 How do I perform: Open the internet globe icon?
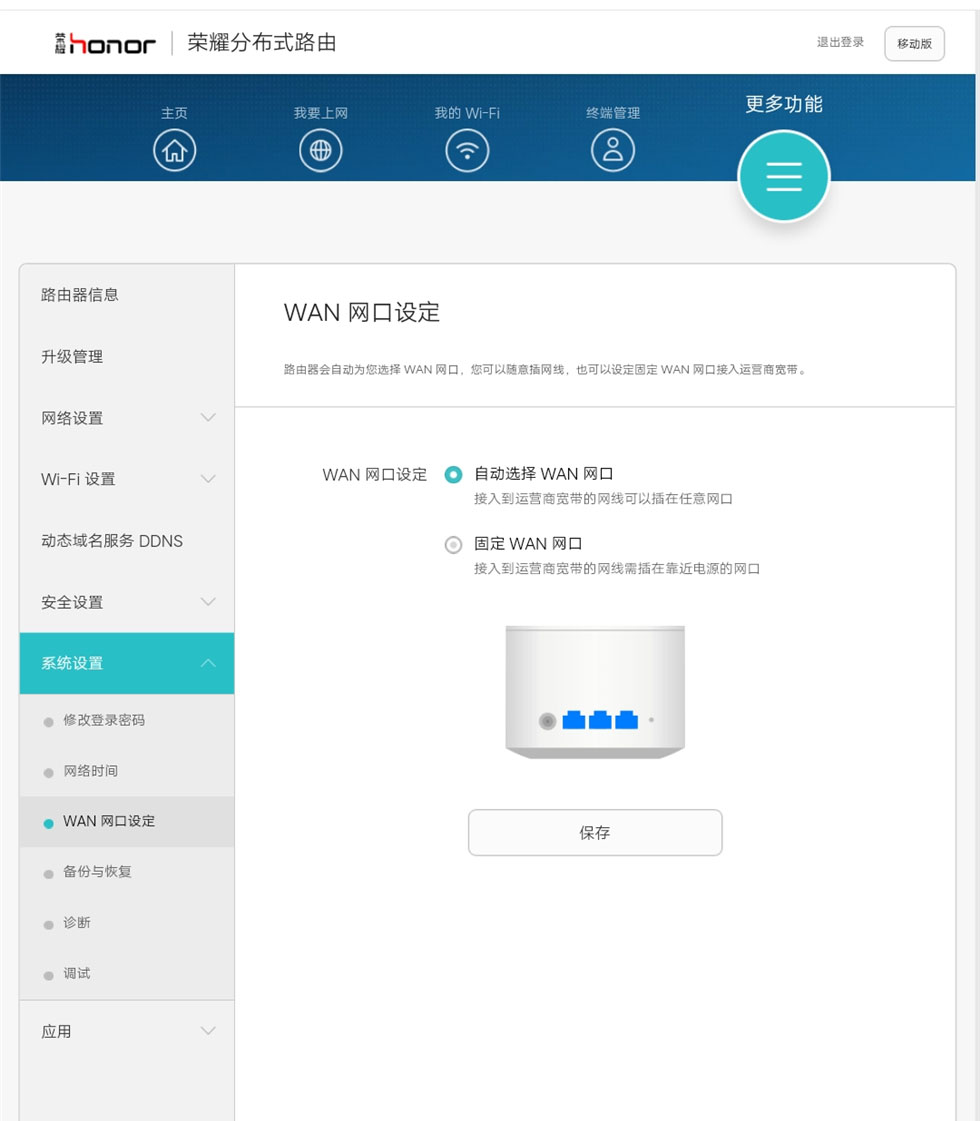(320, 151)
